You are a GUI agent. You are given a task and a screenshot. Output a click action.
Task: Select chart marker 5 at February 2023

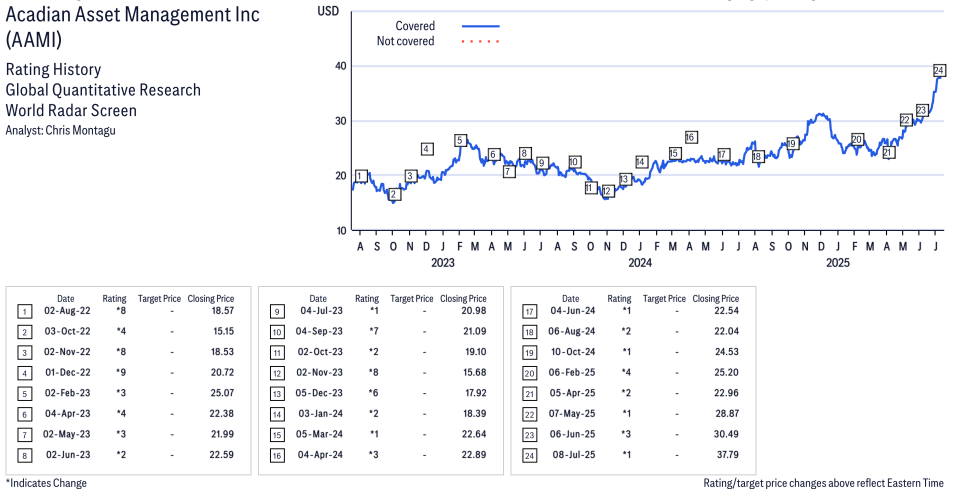460,141
